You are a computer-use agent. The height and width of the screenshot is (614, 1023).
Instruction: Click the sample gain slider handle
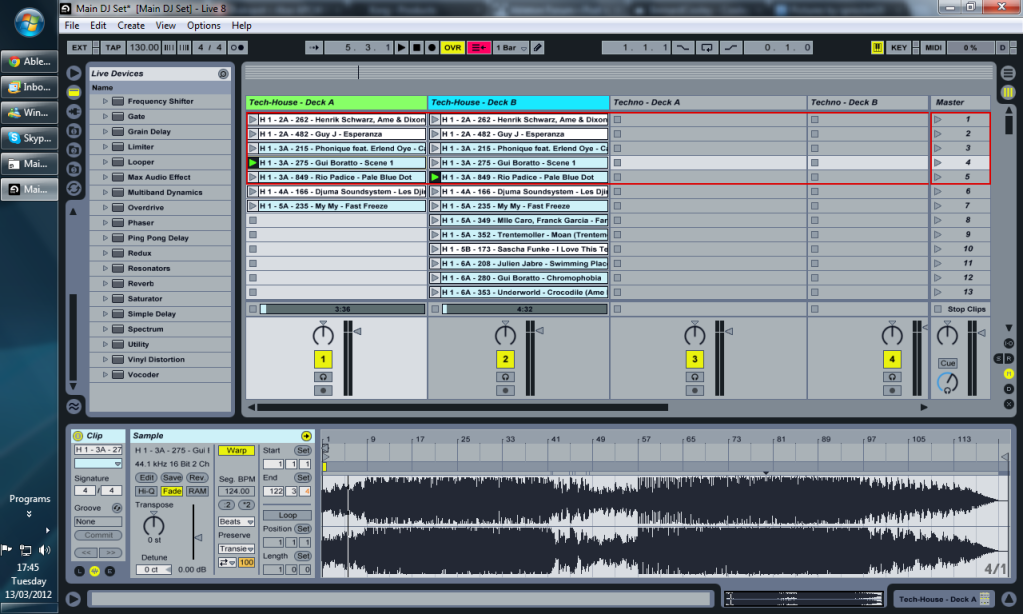[198, 538]
